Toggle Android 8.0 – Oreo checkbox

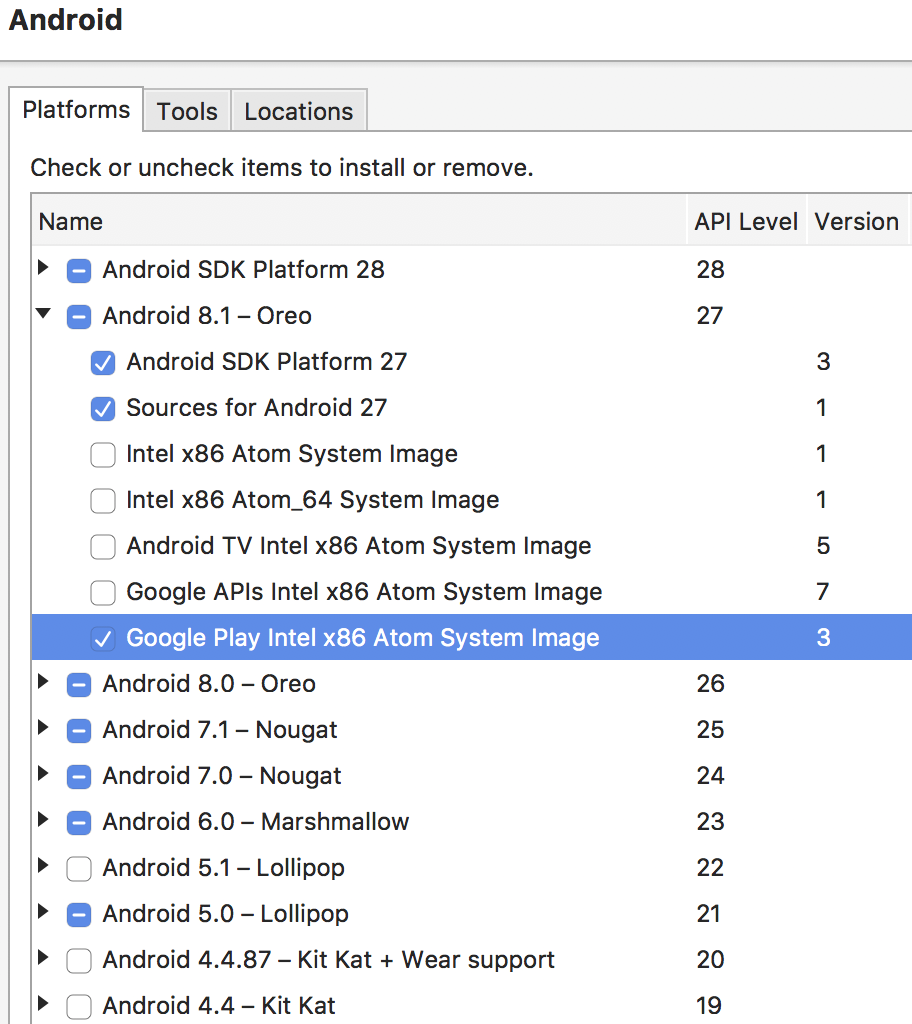(79, 685)
